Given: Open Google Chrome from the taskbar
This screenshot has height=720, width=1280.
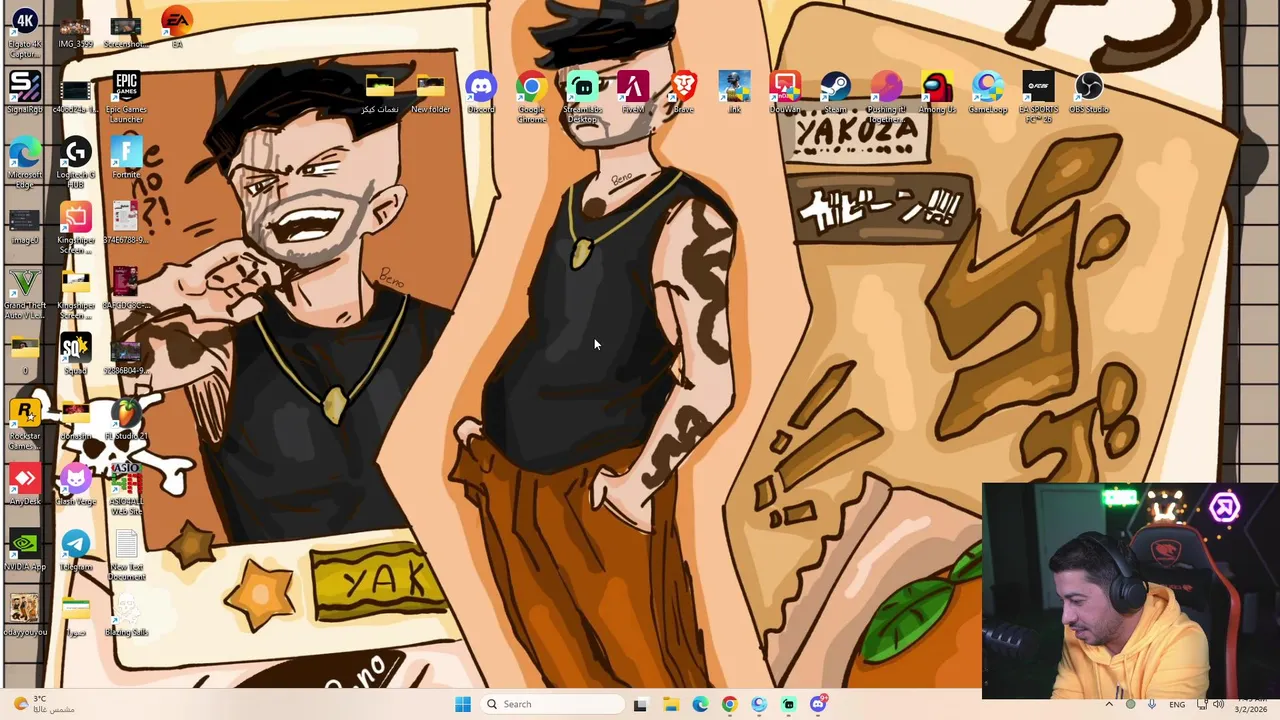Looking at the screenshot, I should 729,704.
